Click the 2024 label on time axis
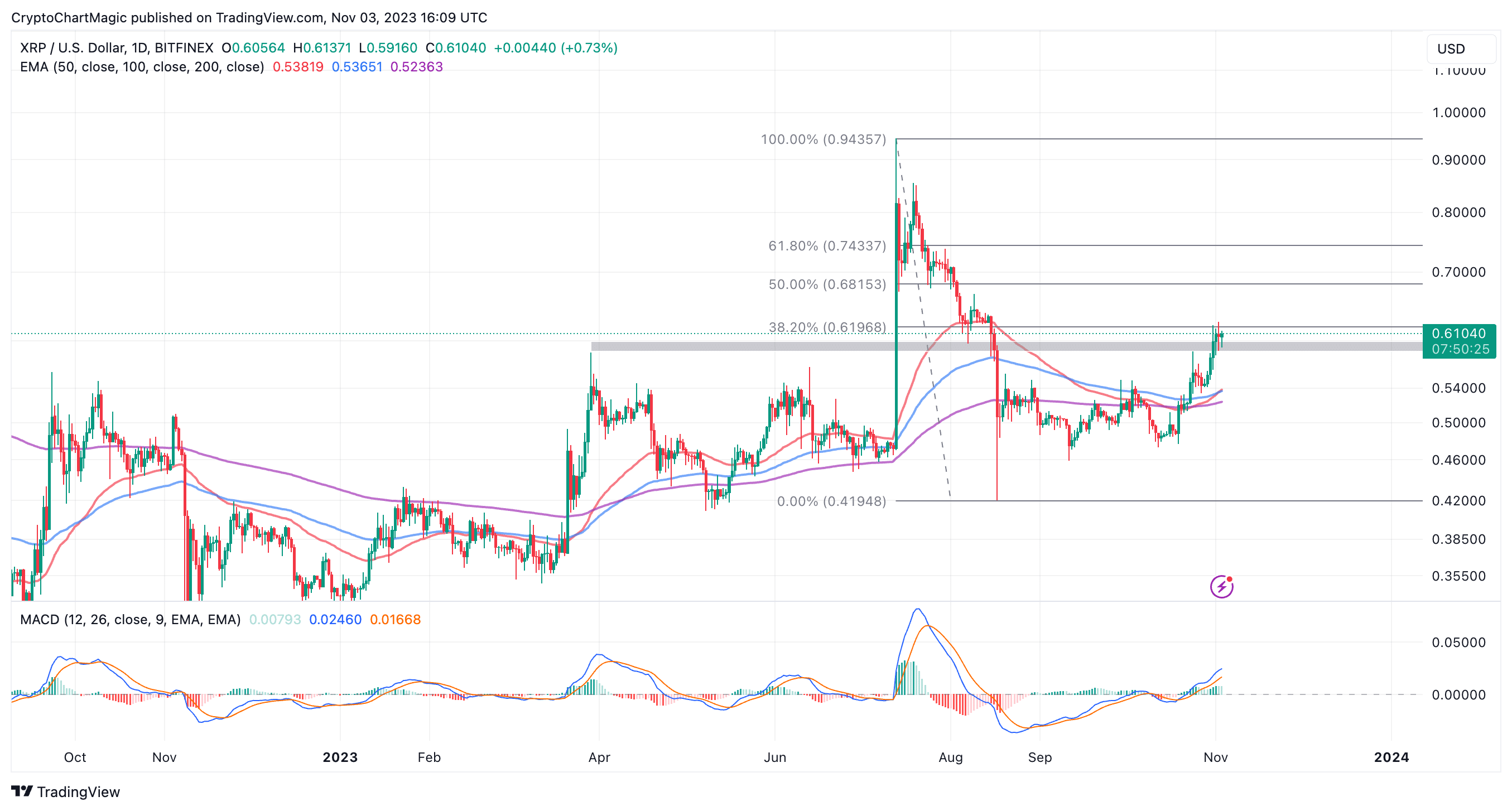Viewport: 1512px width, 811px height. (1391, 757)
